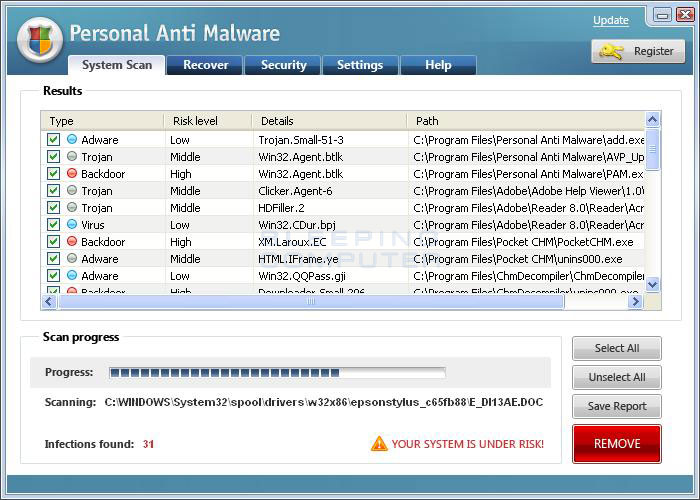Screen dimensions: 700x500
Task: Click the blue risk icon in the Virus Win32.CDur.bpj row
Action: pyautogui.click(x=72, y=224)
